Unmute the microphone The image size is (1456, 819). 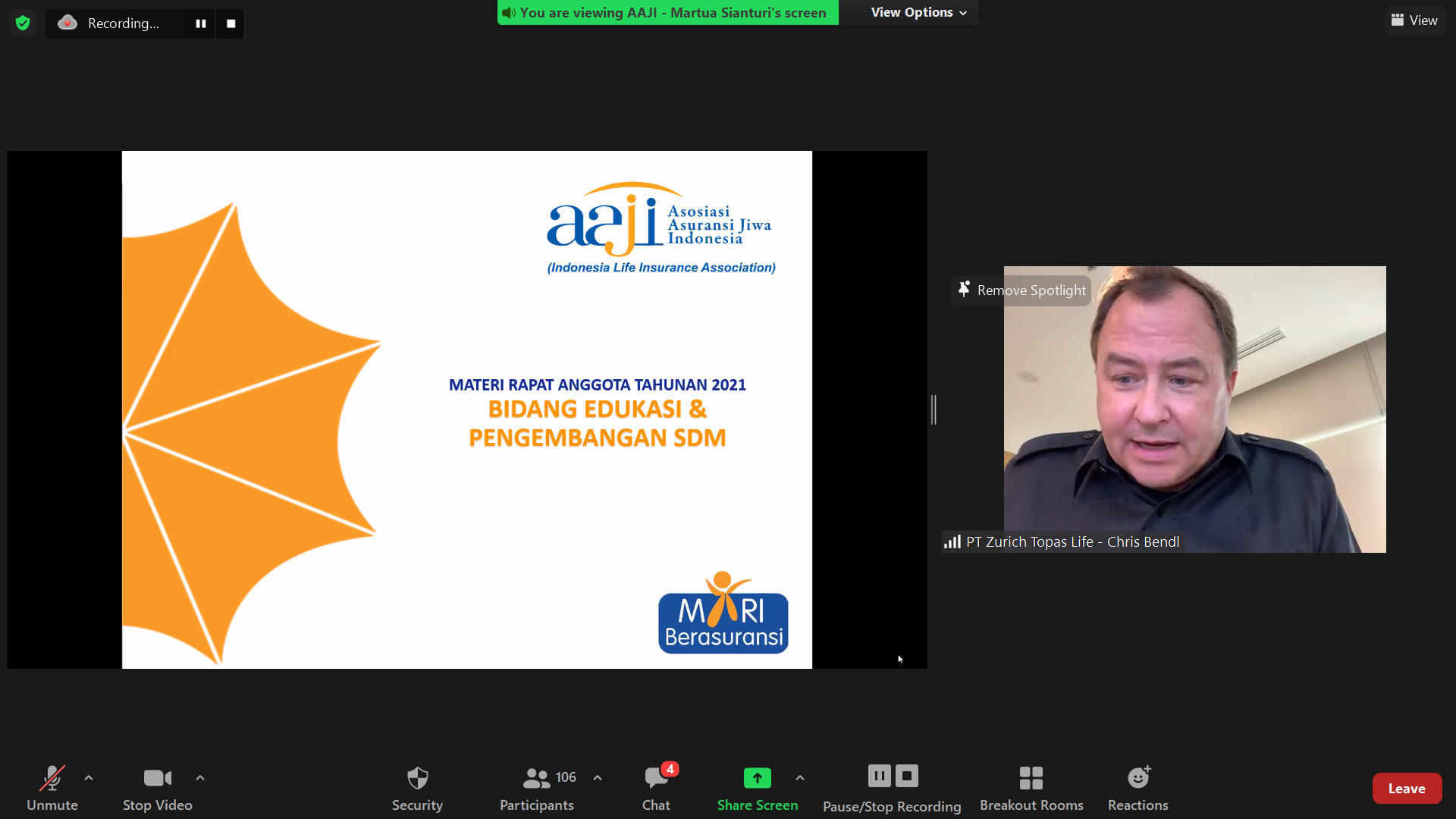tap(52, 789)
